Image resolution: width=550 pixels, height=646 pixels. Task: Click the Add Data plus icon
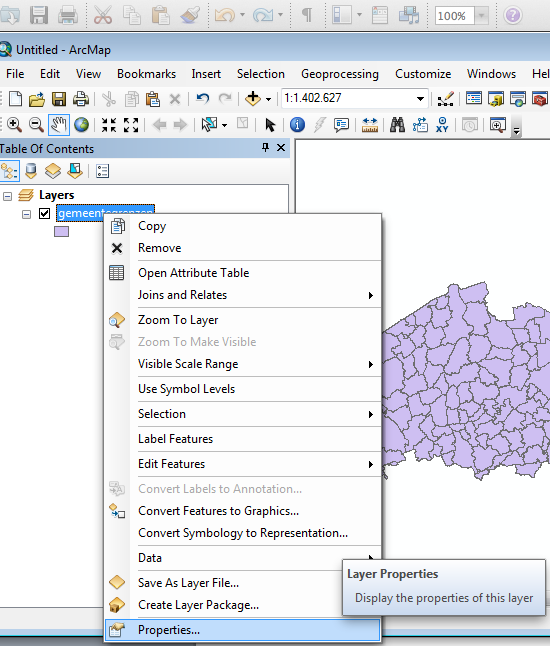[253, 99]
